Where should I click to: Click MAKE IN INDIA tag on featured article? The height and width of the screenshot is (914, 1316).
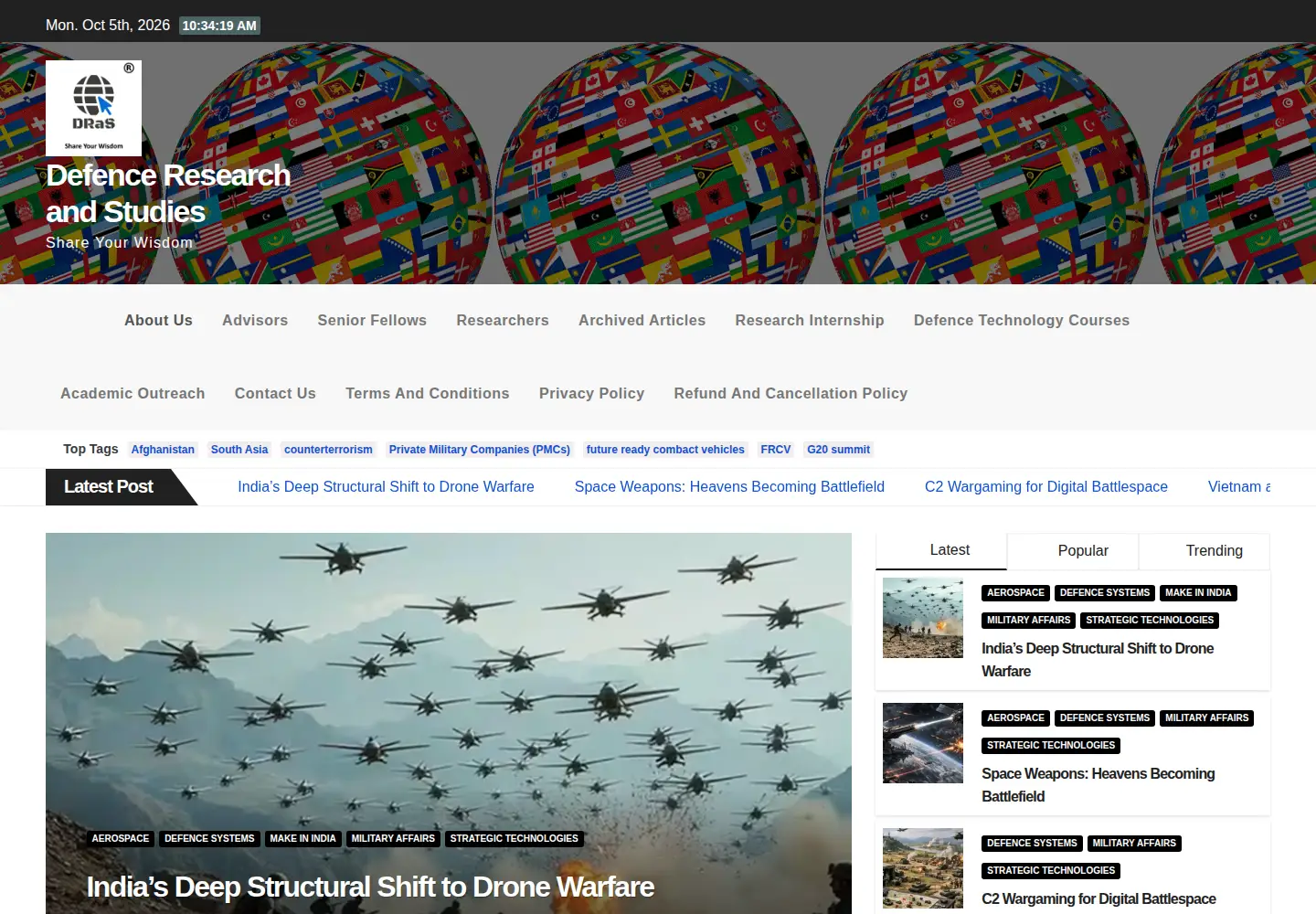pos(302,839)
